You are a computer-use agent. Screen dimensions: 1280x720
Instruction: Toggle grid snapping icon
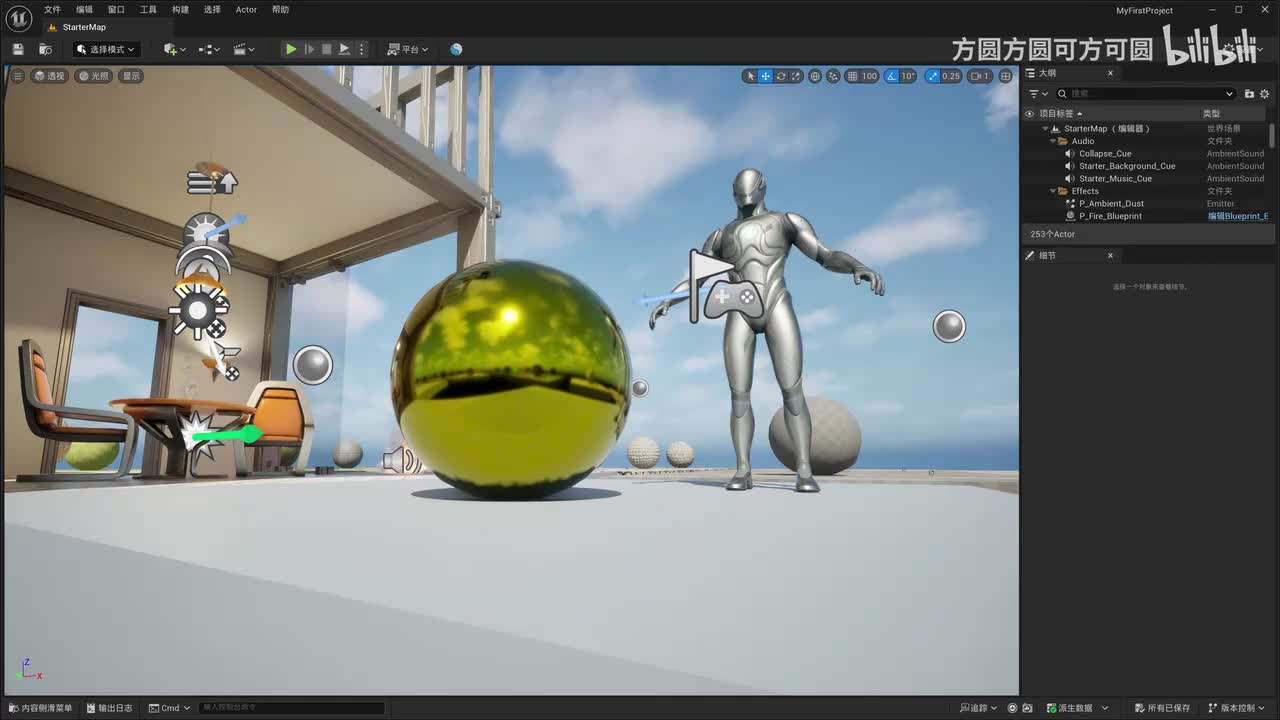(x=852, y=76)
